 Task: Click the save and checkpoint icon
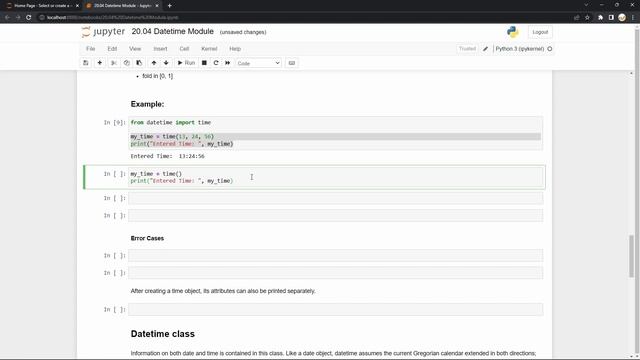coord(85,63)
